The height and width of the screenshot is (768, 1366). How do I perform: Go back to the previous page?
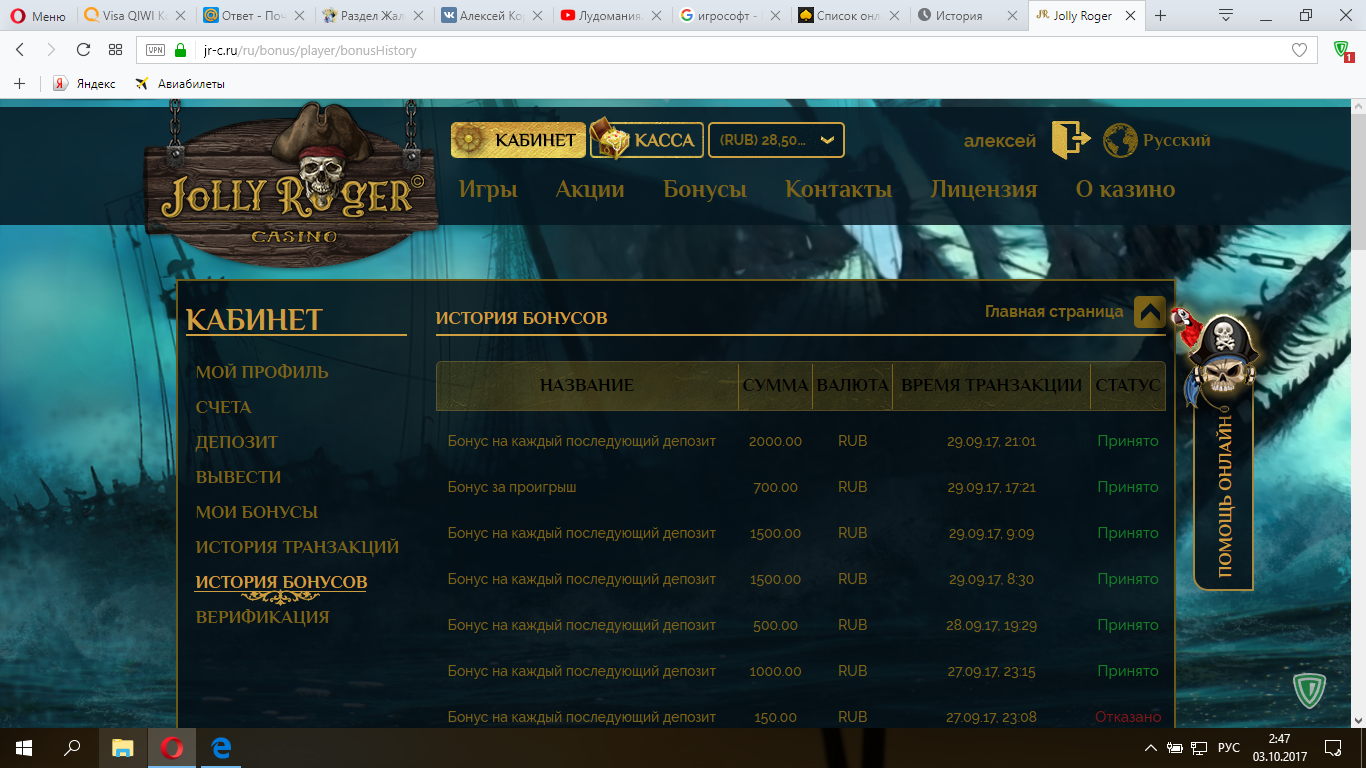[20, 50]
